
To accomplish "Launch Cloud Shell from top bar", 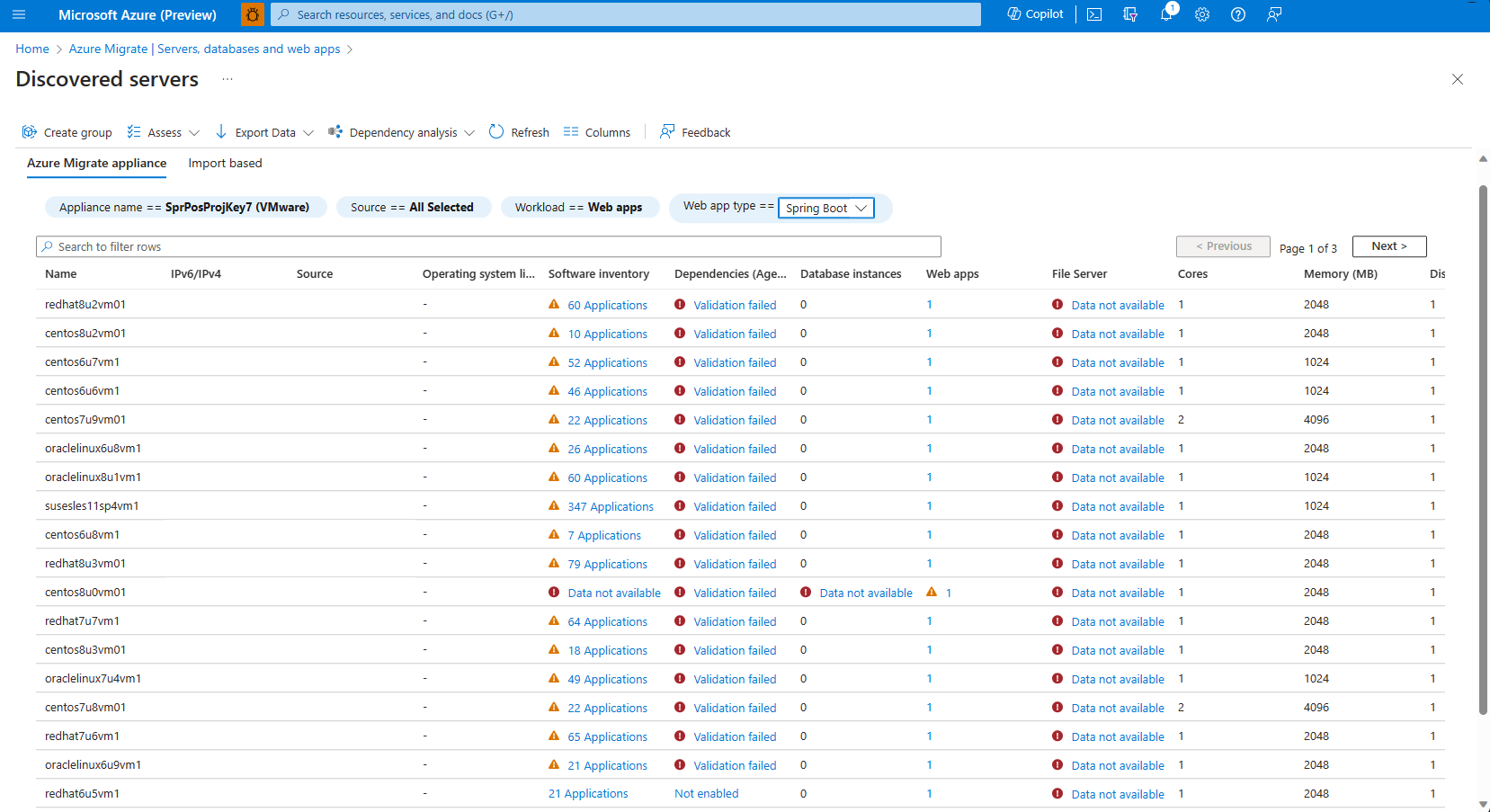I will [x=1094, y=14].
